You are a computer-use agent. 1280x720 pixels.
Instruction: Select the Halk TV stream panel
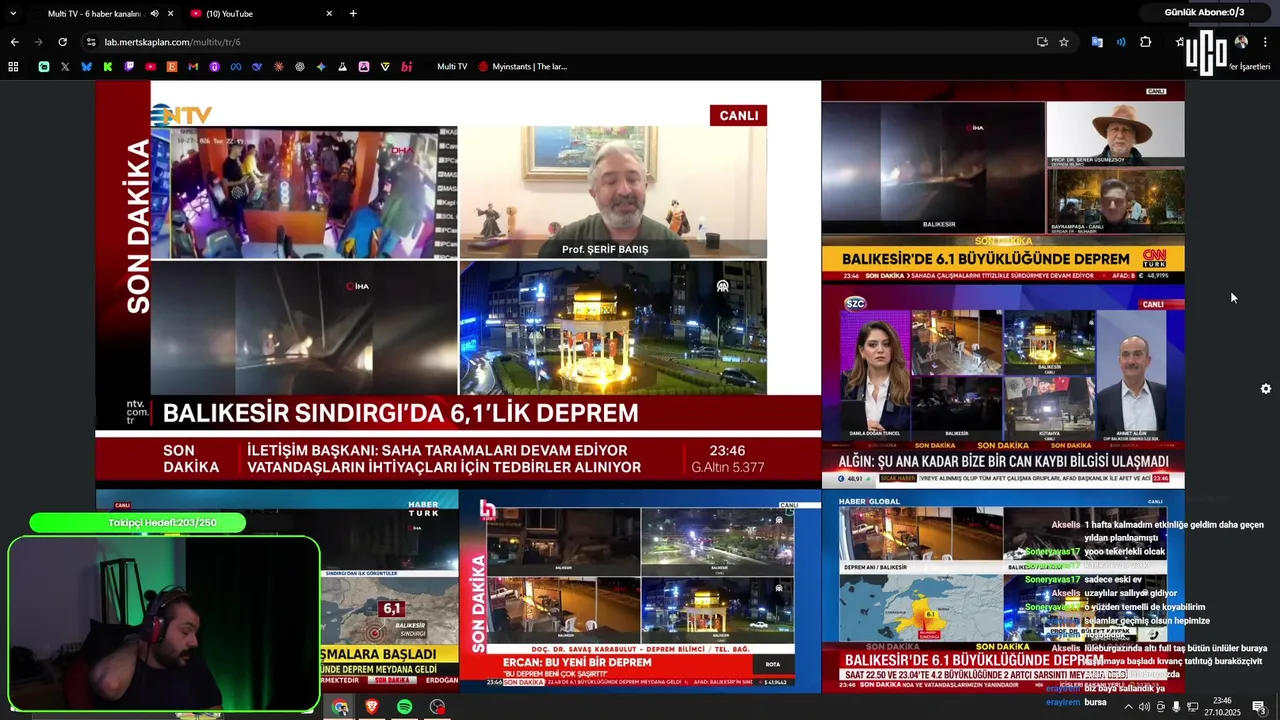[x=640, y=590]
